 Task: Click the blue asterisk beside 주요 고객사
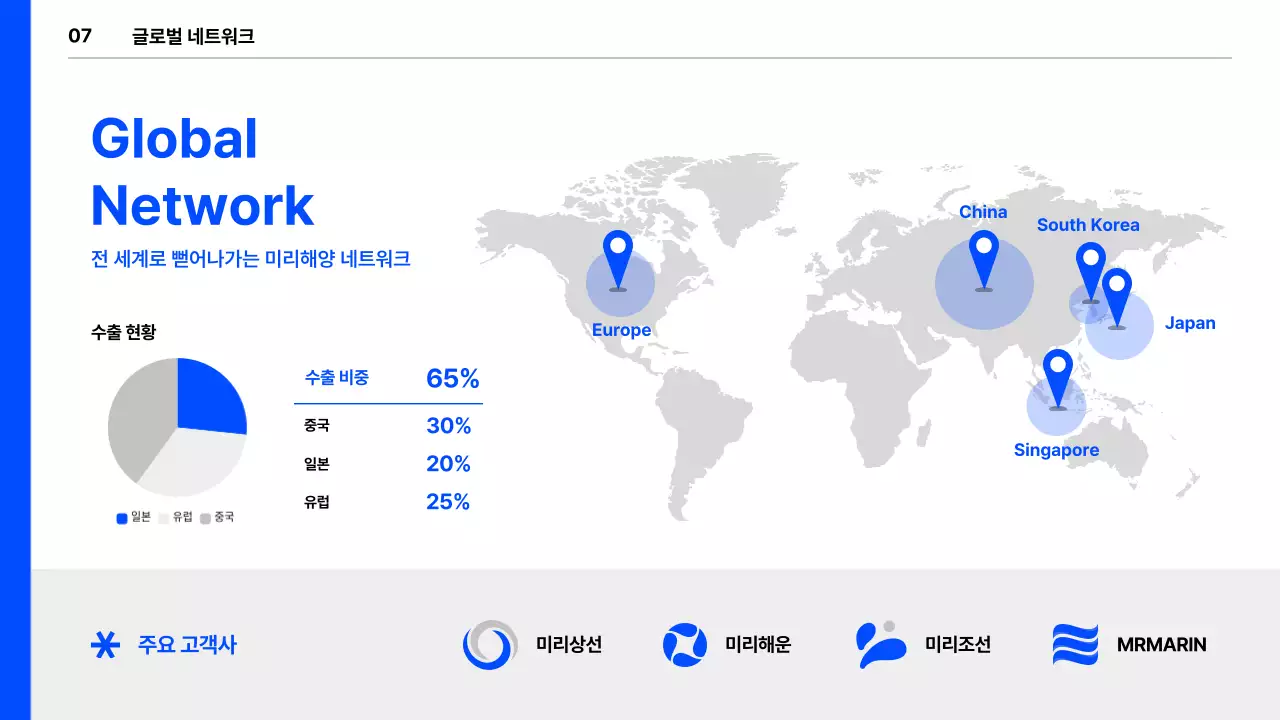pyautogui.click(x=104, y=645)
